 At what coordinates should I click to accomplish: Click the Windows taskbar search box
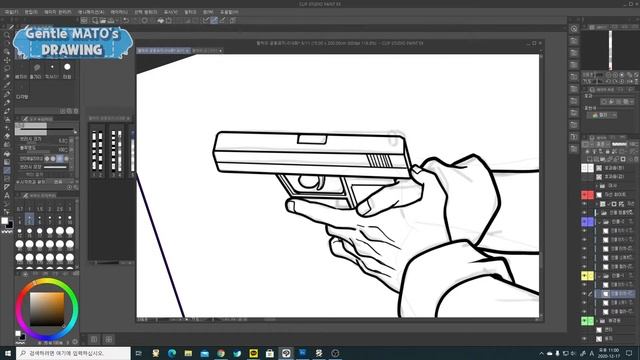point(73,353)
